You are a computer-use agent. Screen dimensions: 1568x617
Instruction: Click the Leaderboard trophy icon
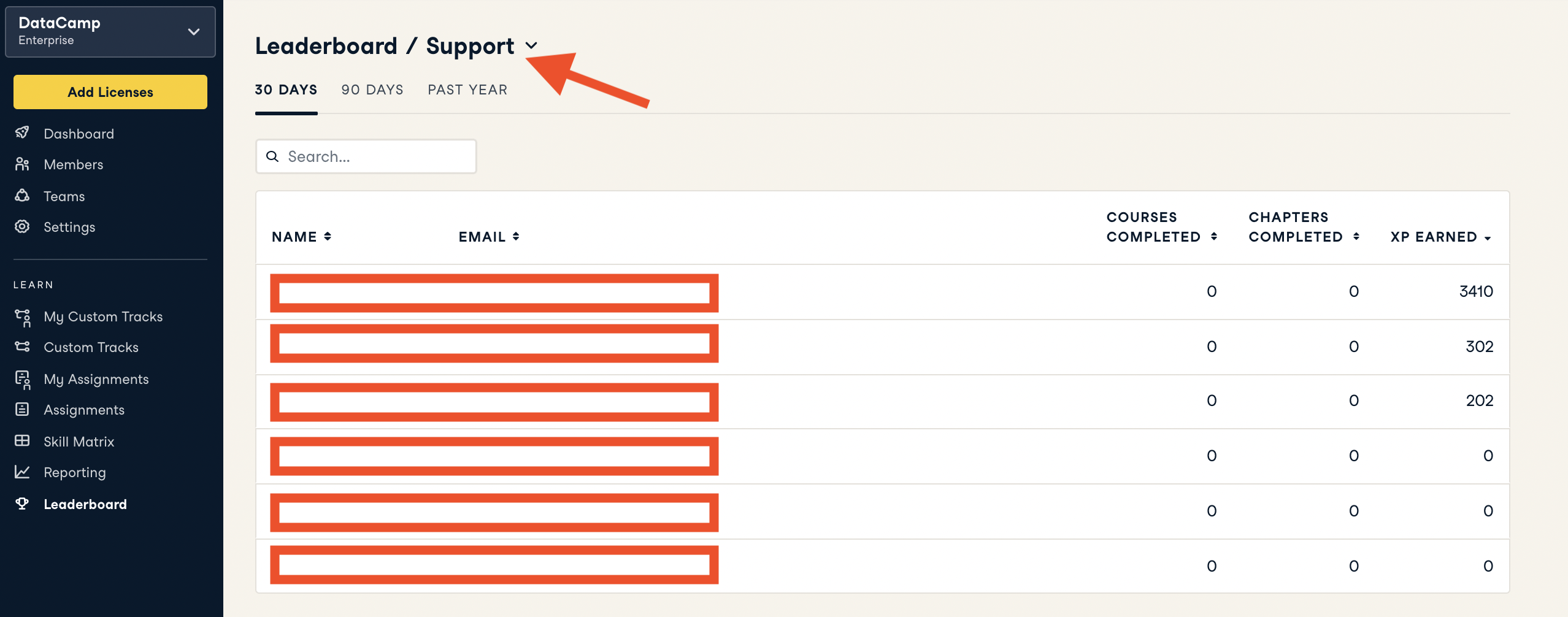(22, 504)
